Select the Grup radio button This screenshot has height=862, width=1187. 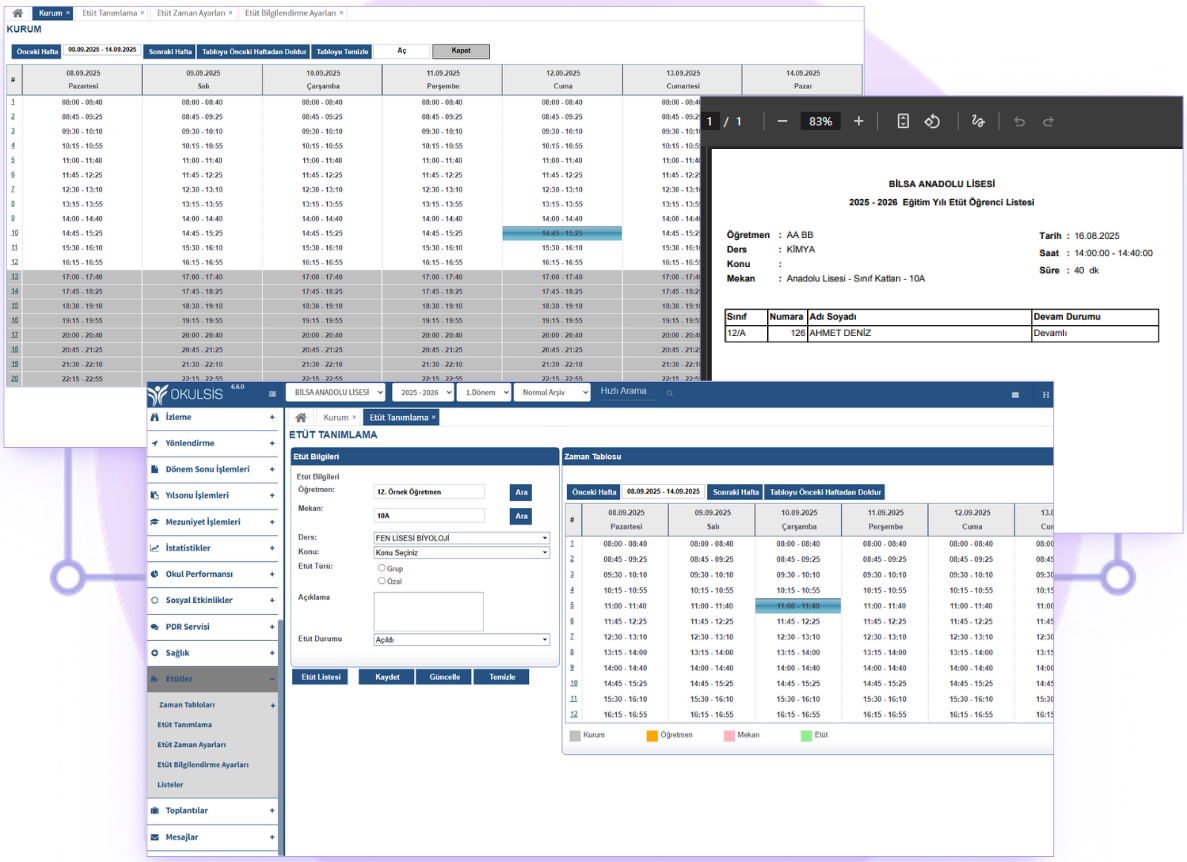pos(382,567)
